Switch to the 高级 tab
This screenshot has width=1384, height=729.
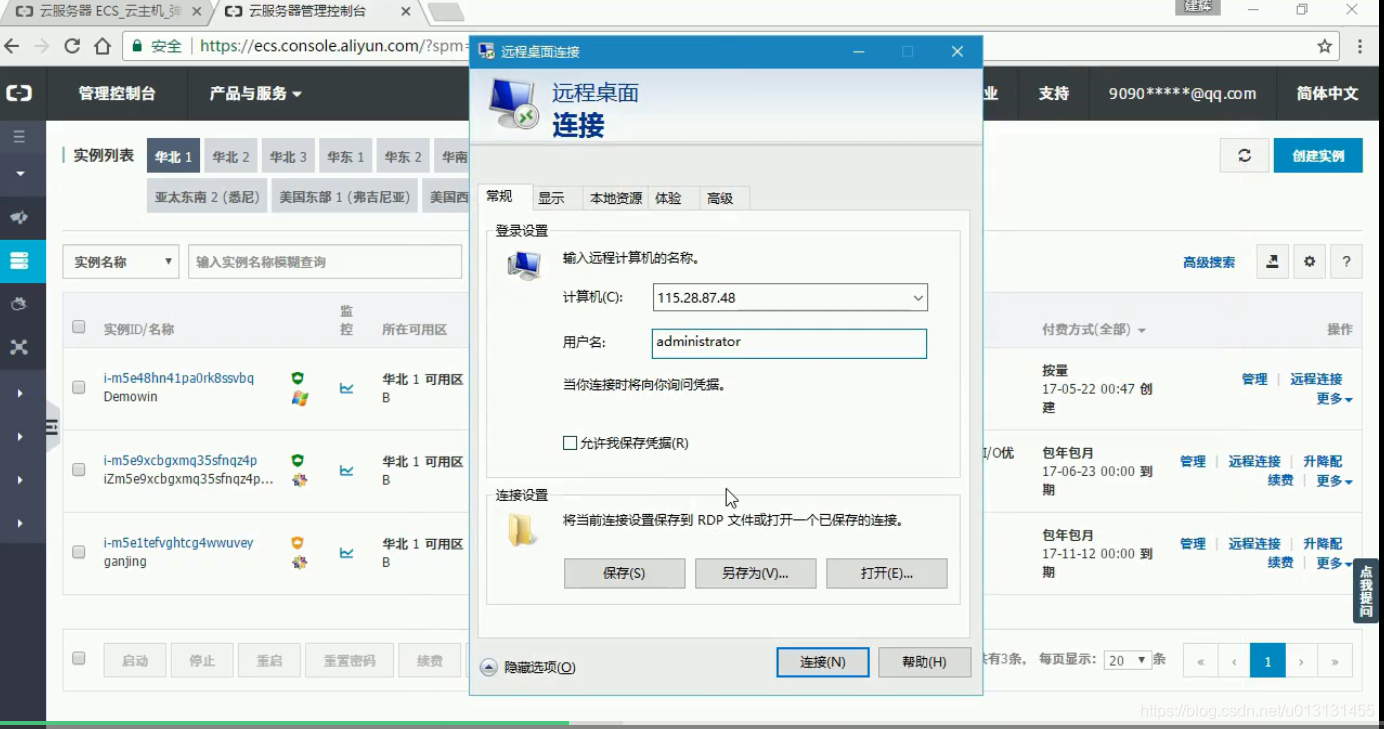pyautogui.click(x=720, y=198)
